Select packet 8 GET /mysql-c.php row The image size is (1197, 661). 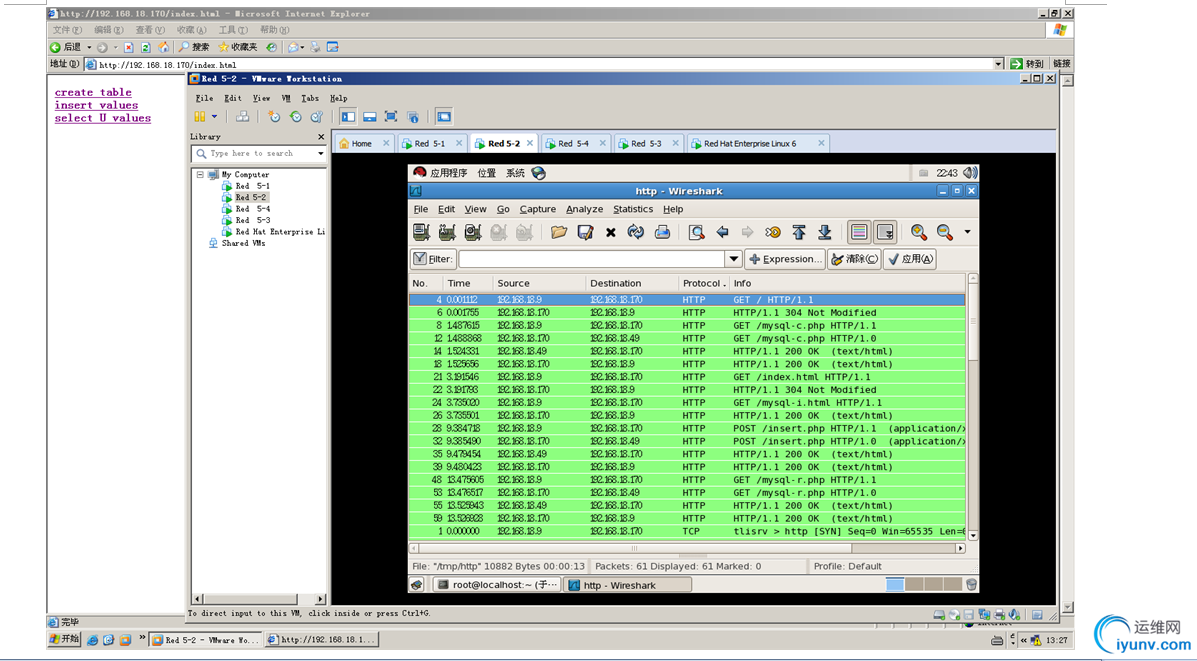tap(687, 326)
